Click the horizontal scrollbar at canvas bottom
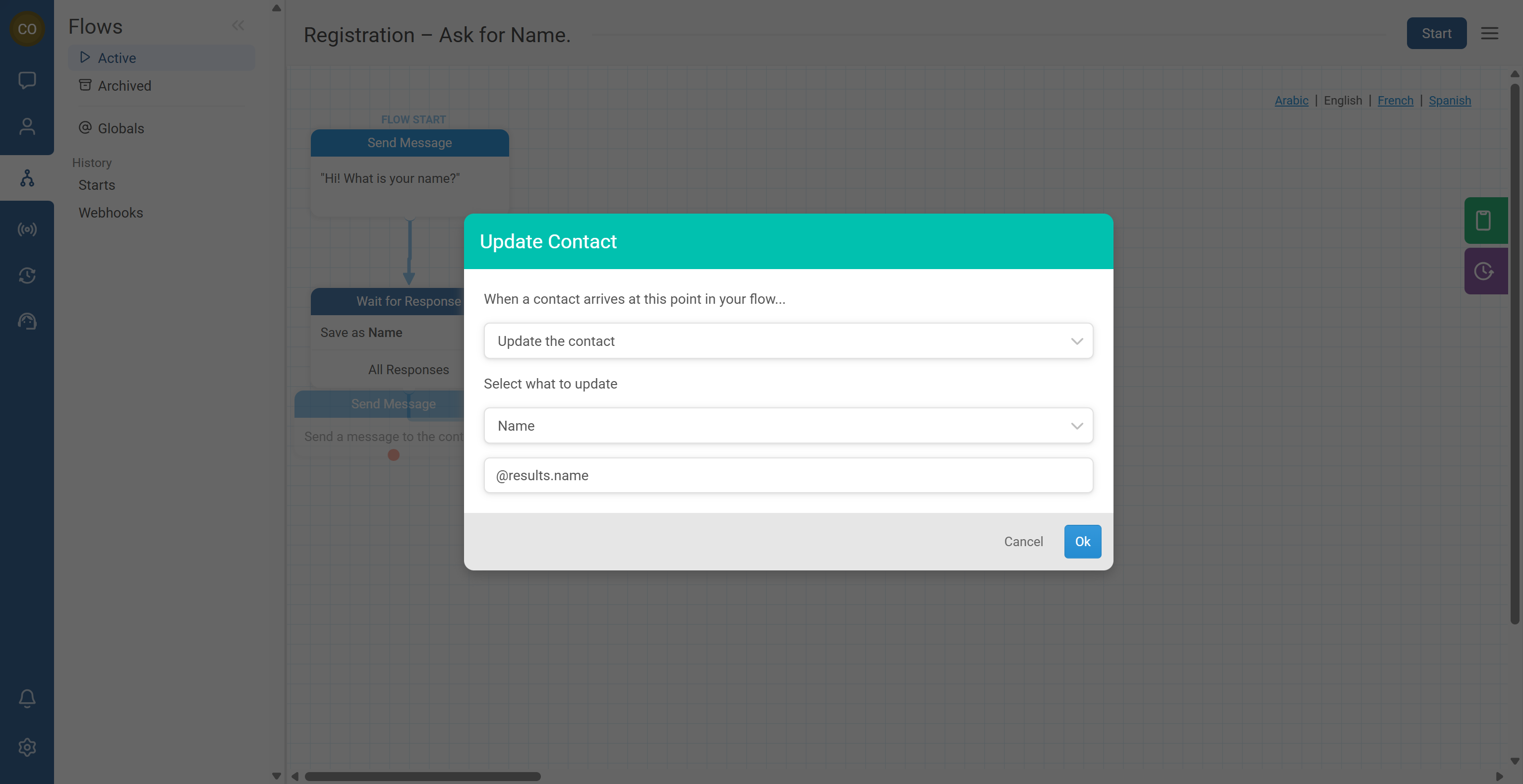This screenshot has height=784, width=1523. pyautogui.click(x=422, y=777)
